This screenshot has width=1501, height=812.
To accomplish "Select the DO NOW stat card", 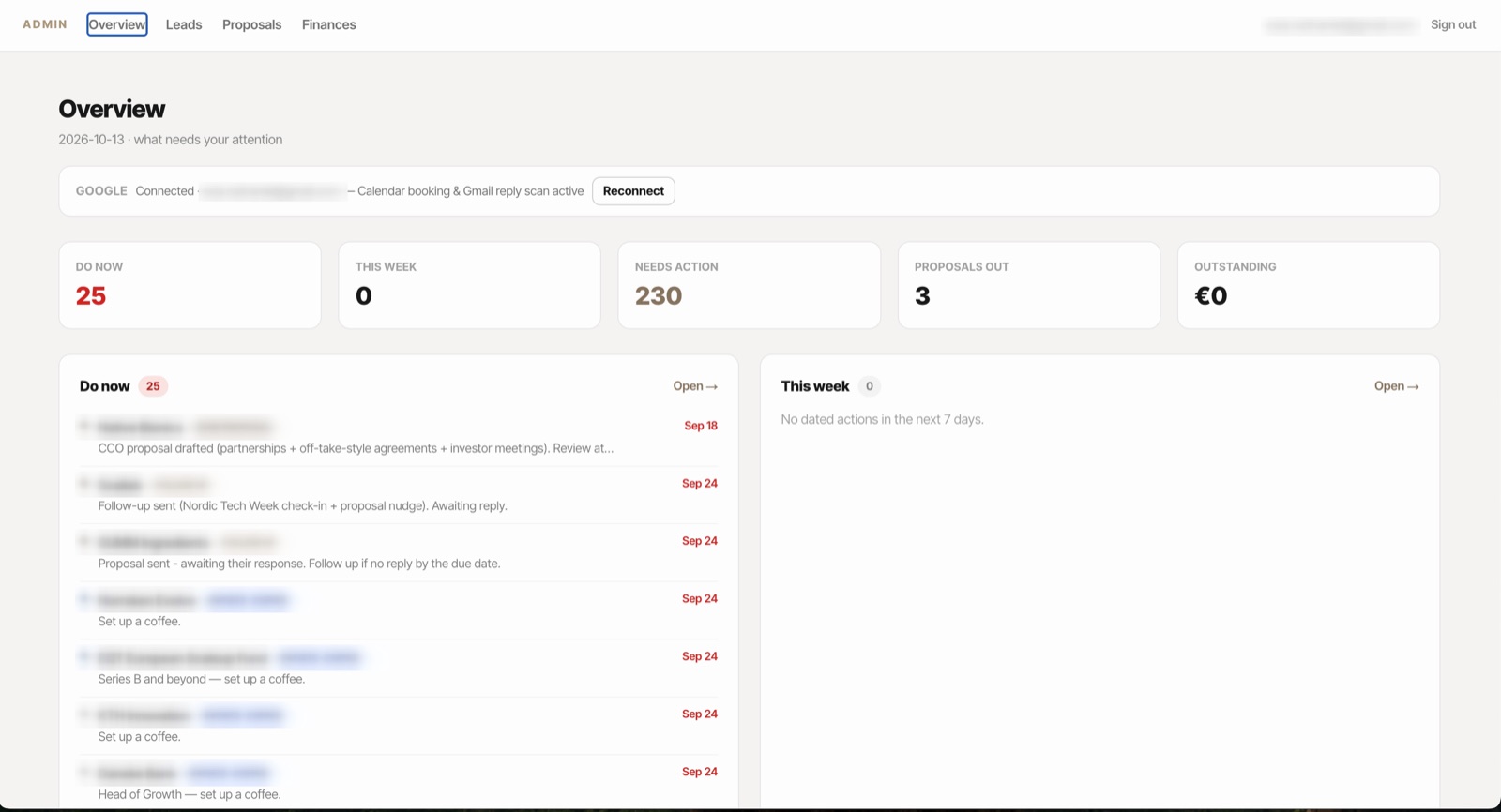I will pyautogui.click(x=190, y=285).
